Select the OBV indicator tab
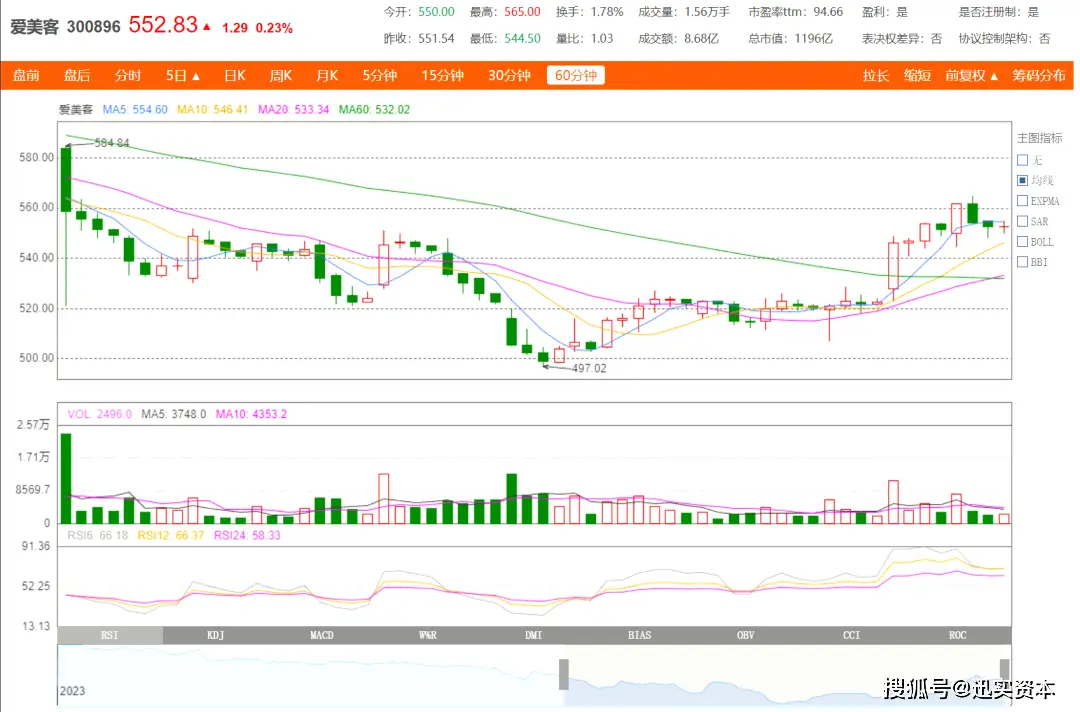Image resolution: width=1080 pixels, height=712 pixels. tap(746, 635)
